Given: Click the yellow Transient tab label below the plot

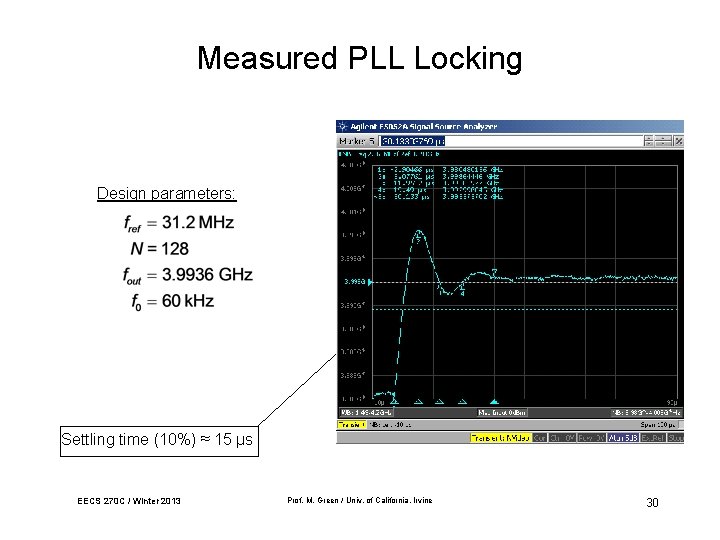Looking at the screenshot, I should (x=351, y=425).
